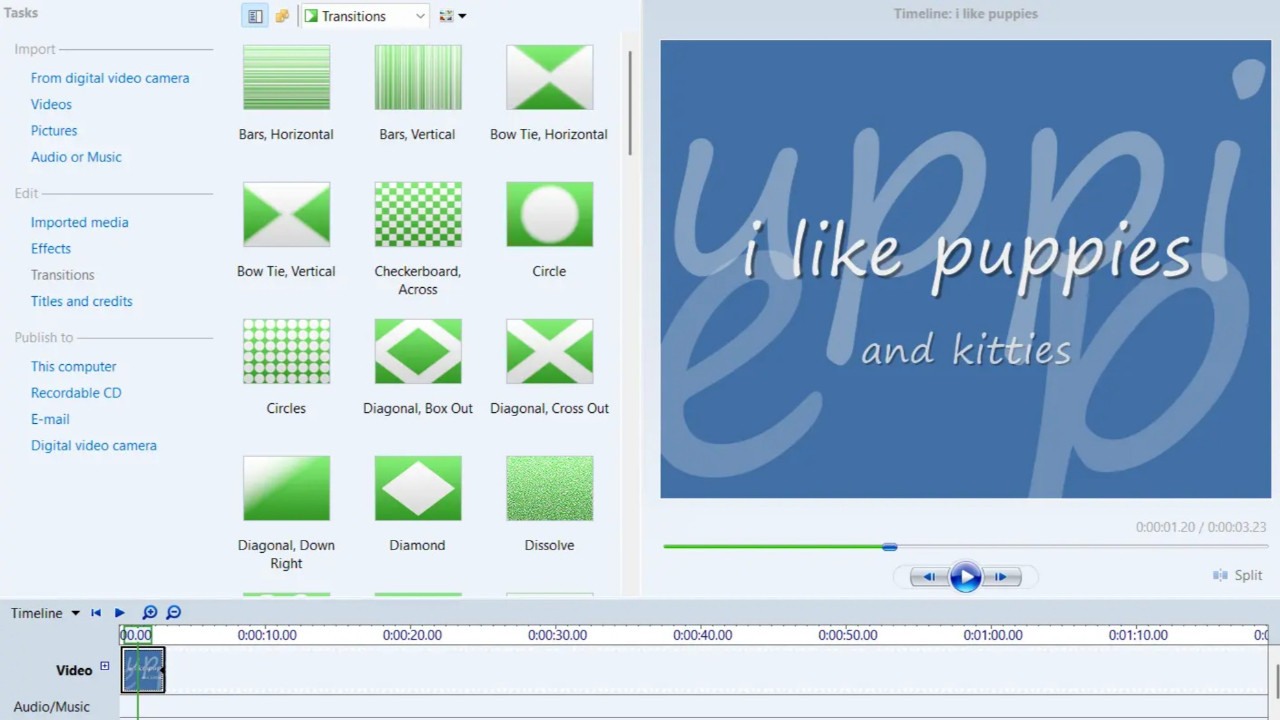Select Checkerboard, Across transition

coord(418,214)
